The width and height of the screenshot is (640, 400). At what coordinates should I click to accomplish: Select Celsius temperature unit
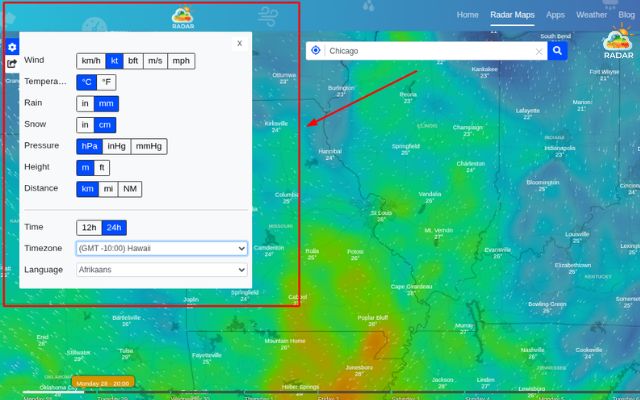87,82
